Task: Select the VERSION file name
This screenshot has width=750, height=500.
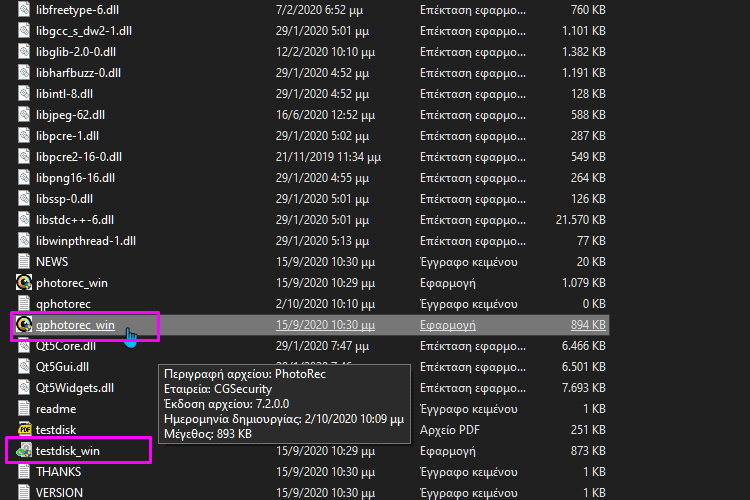Action: (59, 492)
